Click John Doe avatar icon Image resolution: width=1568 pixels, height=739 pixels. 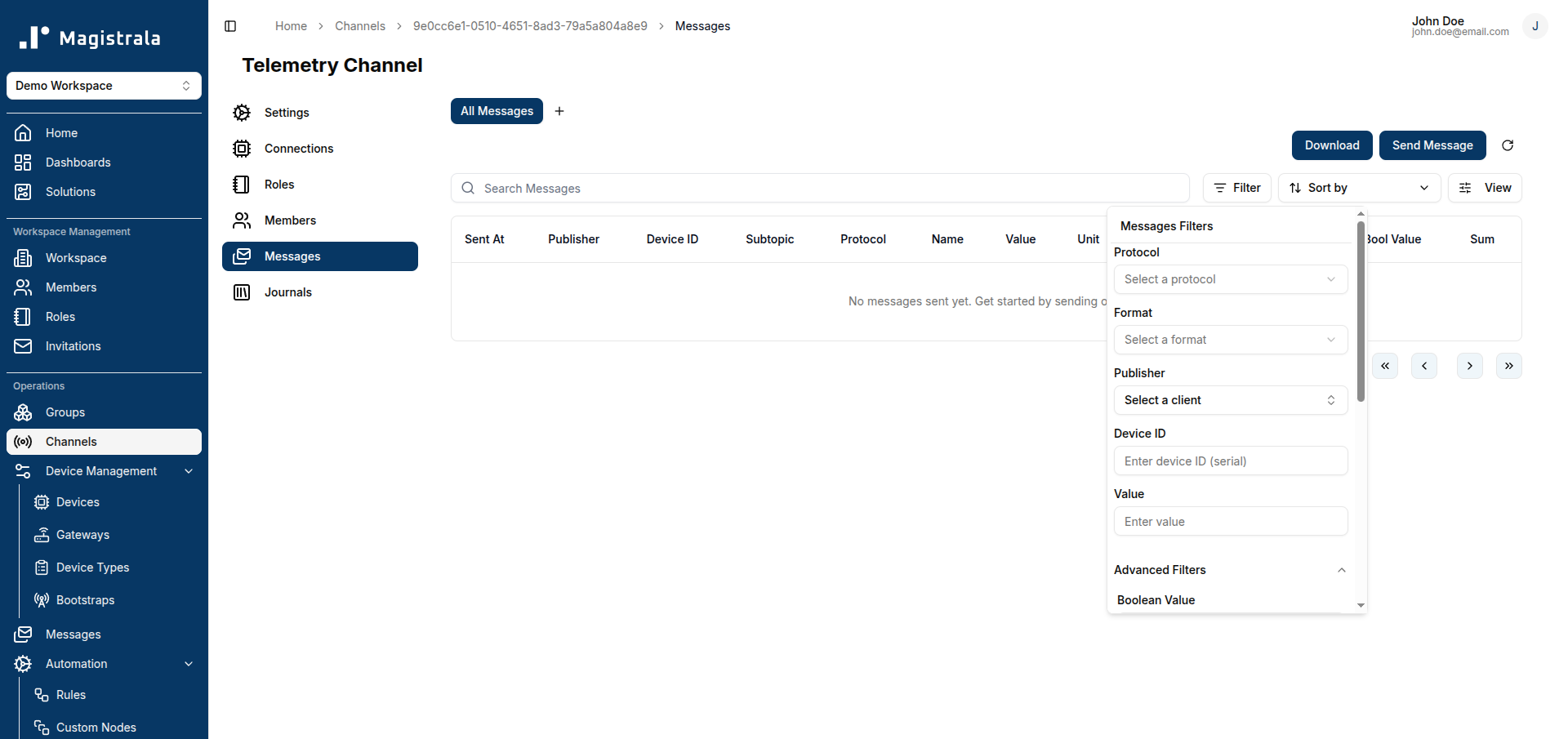[x=1535, y=26]
